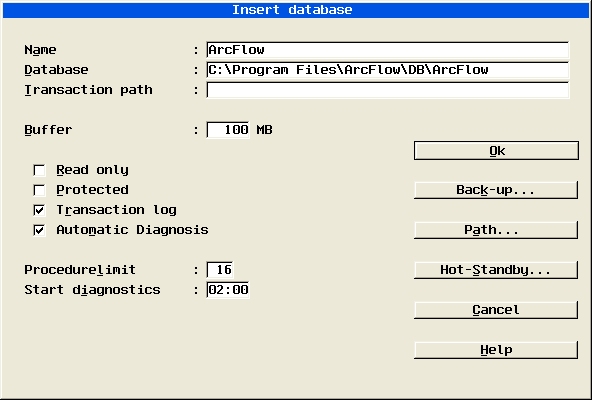The height and width of the screenshot is (400, 592).
Task: Click the Start diagnostics time field
Action: (x=228, y=290)
